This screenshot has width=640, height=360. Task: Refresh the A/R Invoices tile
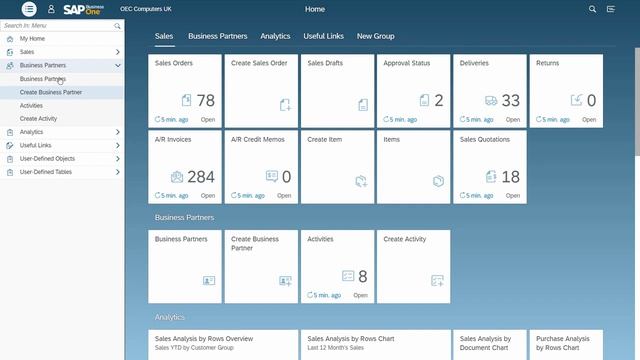click(157, 195)
